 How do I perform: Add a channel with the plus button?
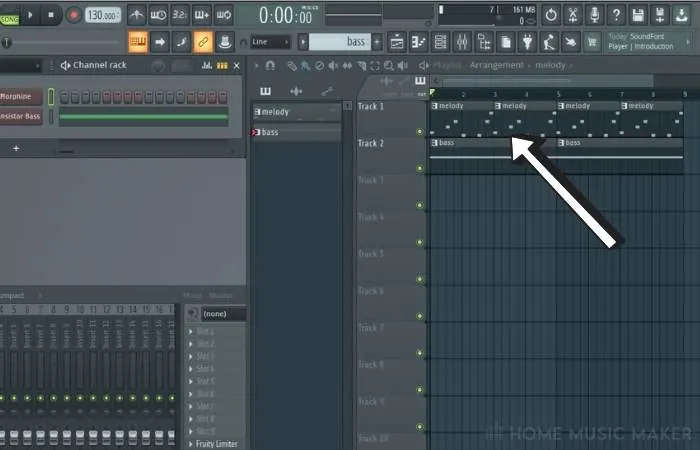click(16, 148)
